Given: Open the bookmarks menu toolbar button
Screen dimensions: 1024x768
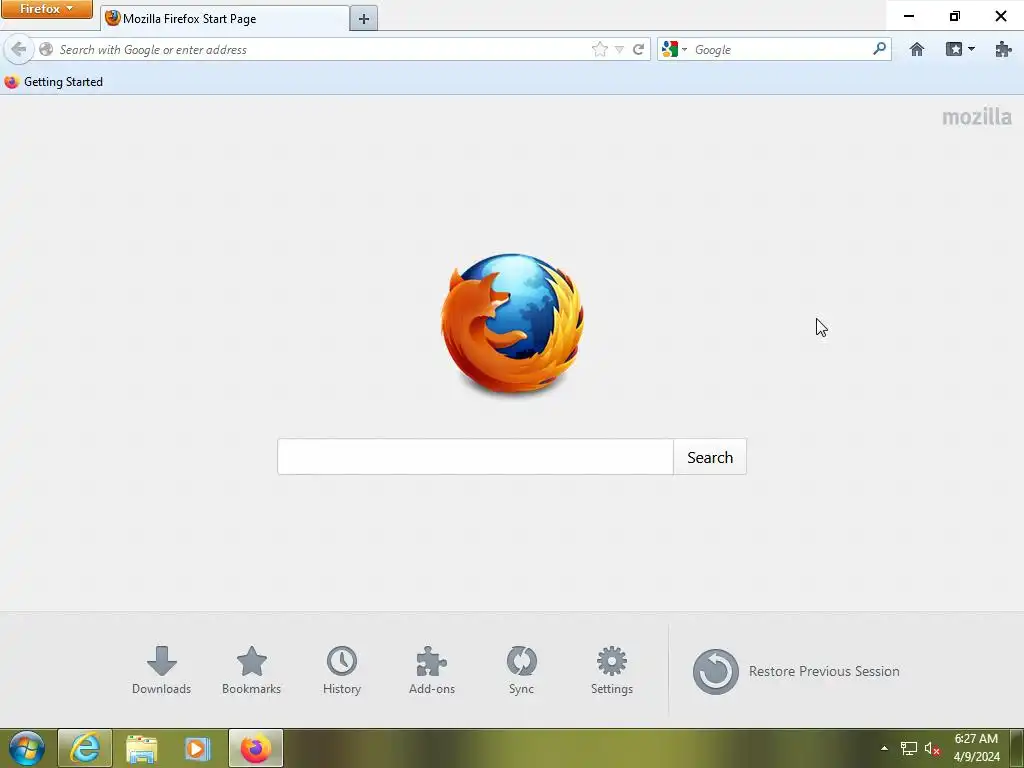Looking at the screenshot, I should click(960, 50).
